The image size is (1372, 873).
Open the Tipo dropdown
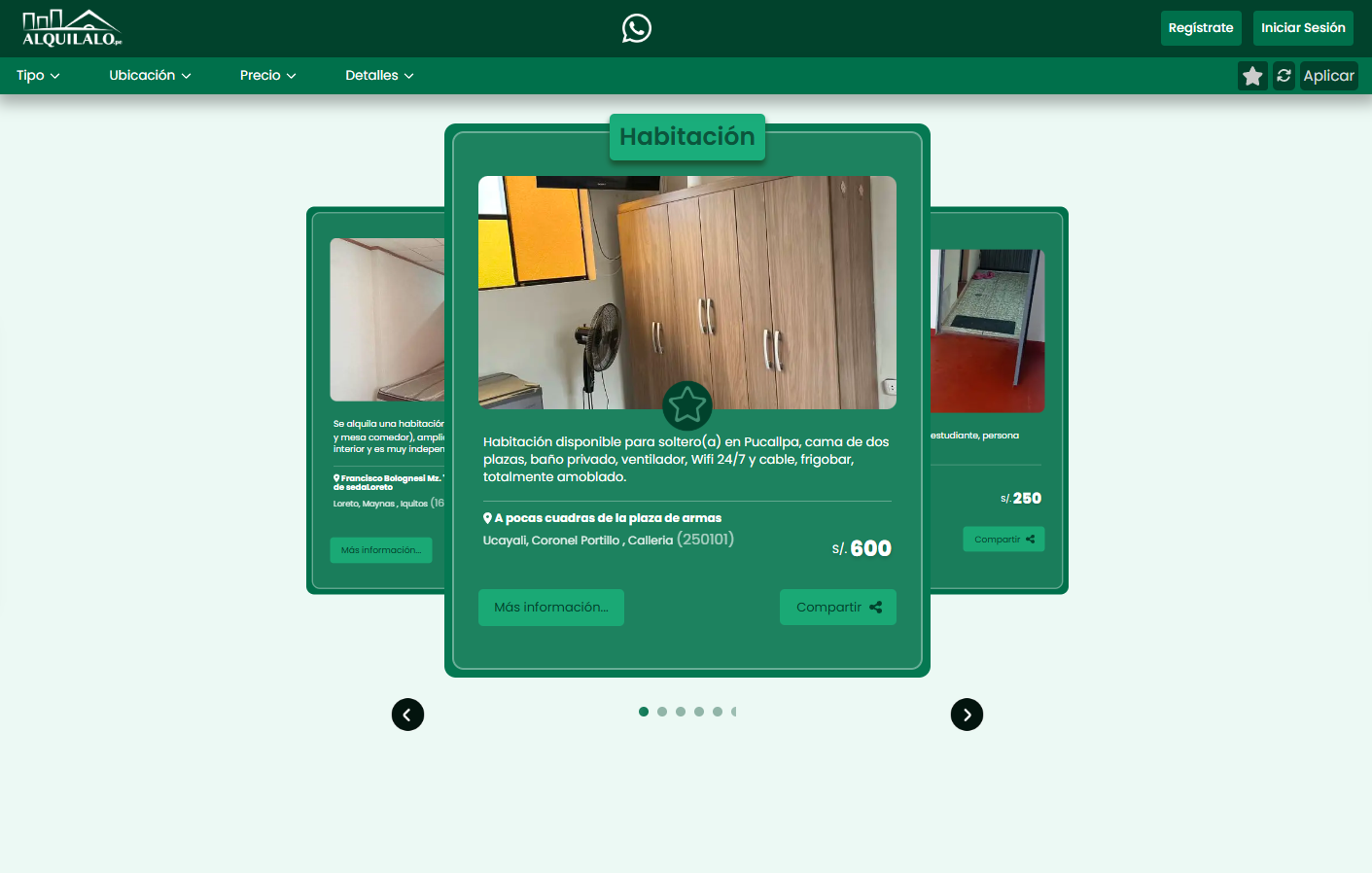click(x=37, y=75)
